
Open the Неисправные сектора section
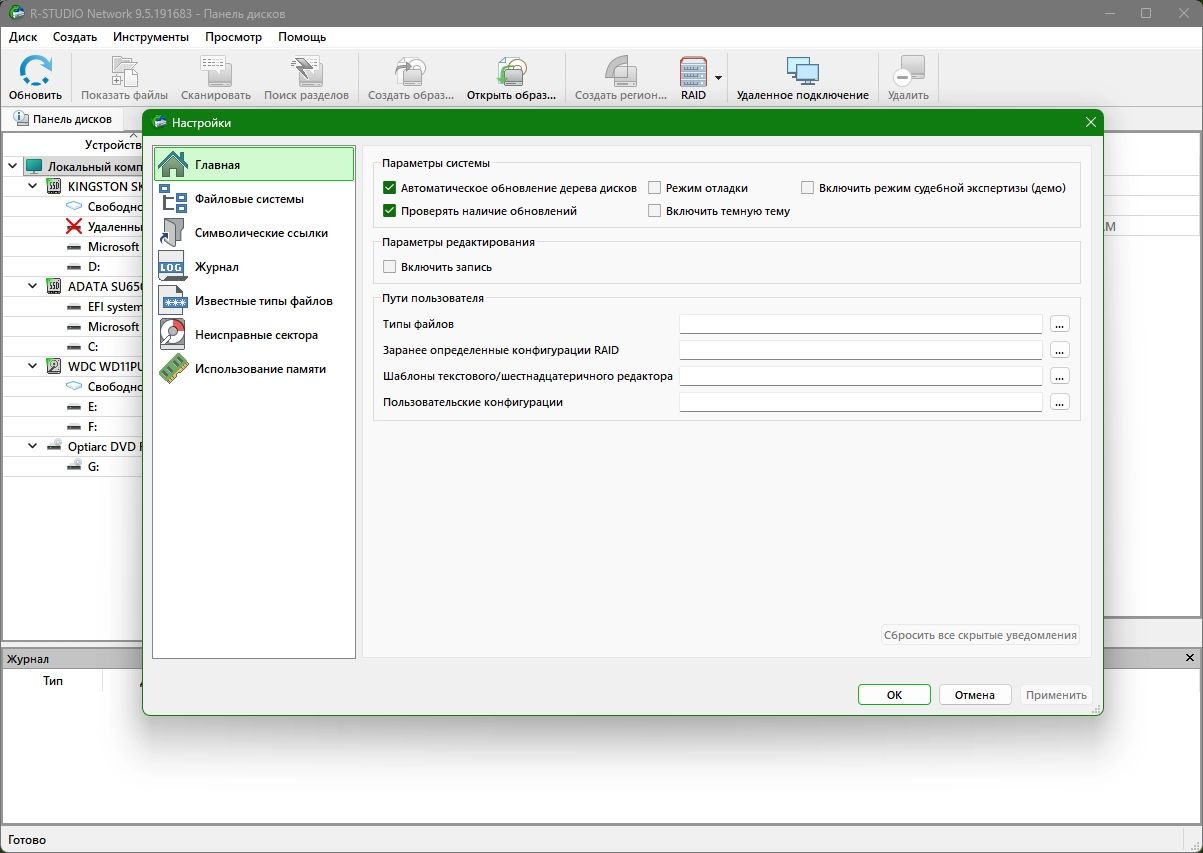click(x=256, y=335)
